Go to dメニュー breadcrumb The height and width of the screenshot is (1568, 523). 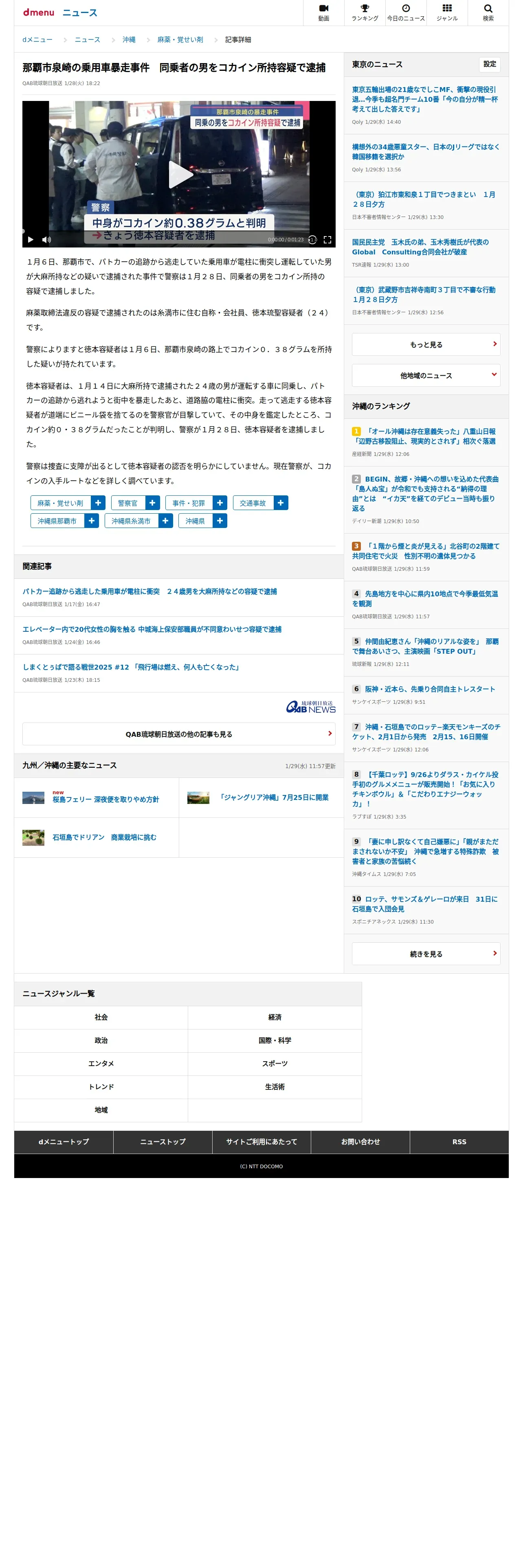pos(37,39)
